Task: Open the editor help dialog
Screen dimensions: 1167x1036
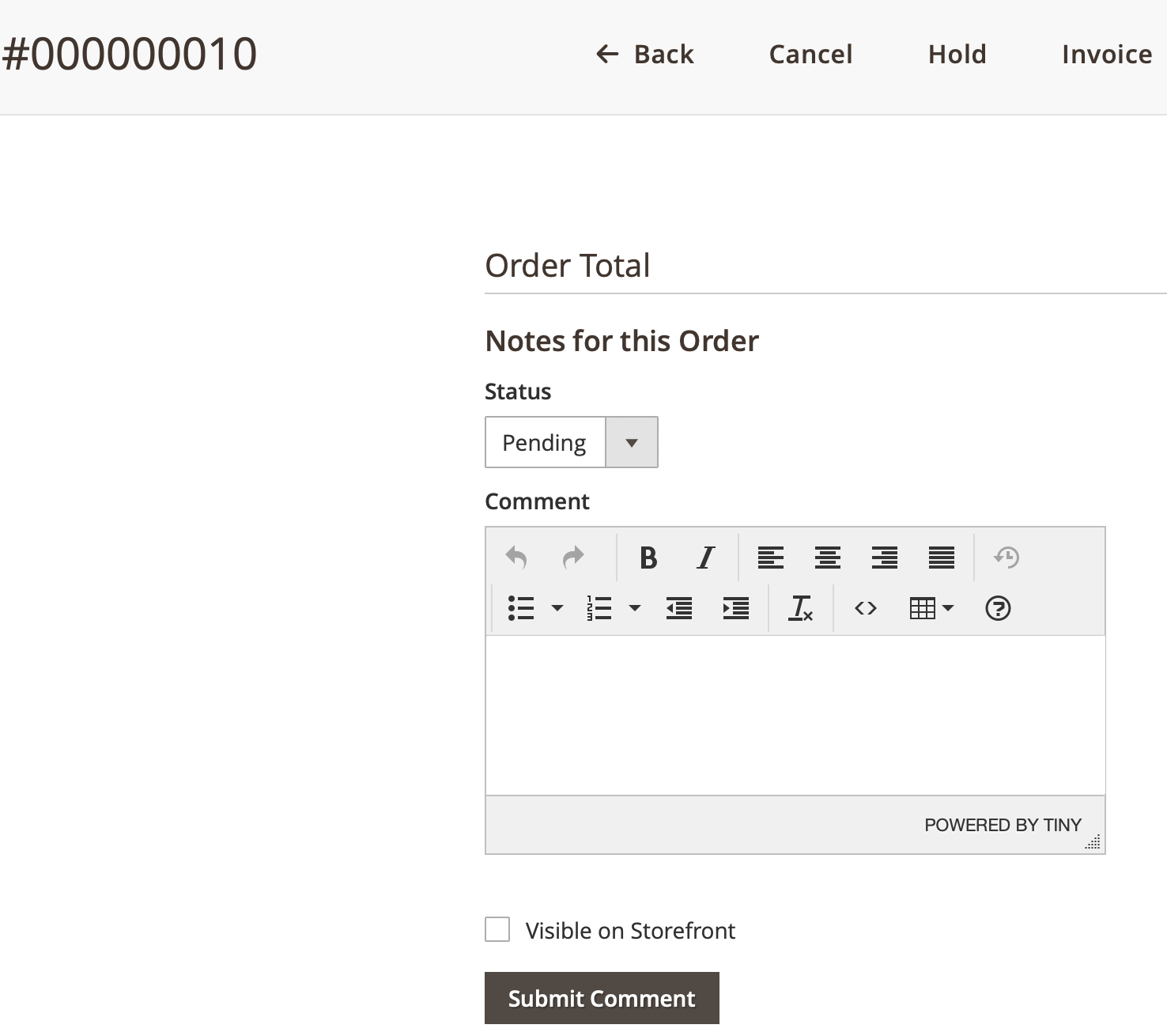Action: 998,608
